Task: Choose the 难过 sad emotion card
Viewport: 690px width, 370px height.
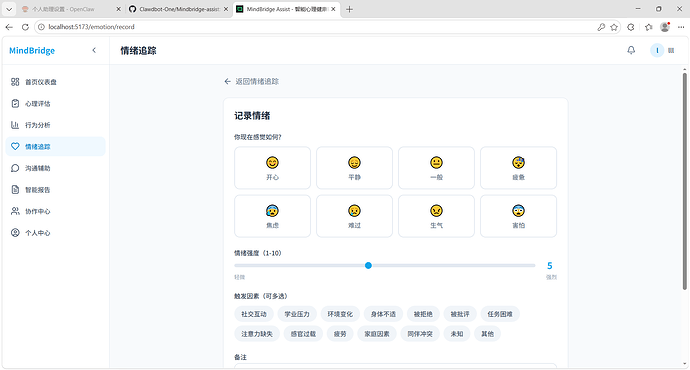Action: pyautogui.click(x=354, y=216)
